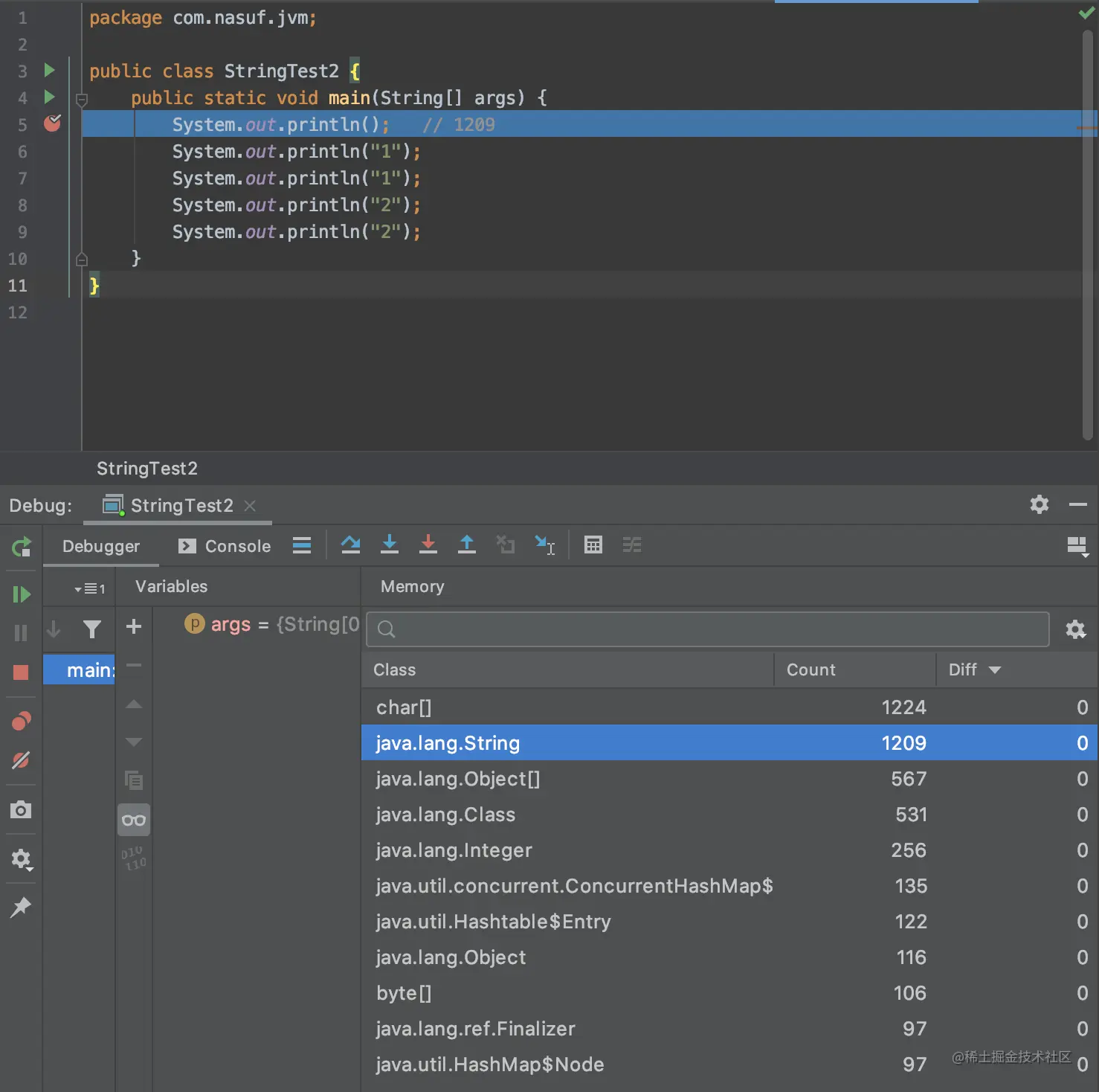Click the Step Out button

(467, 545)
